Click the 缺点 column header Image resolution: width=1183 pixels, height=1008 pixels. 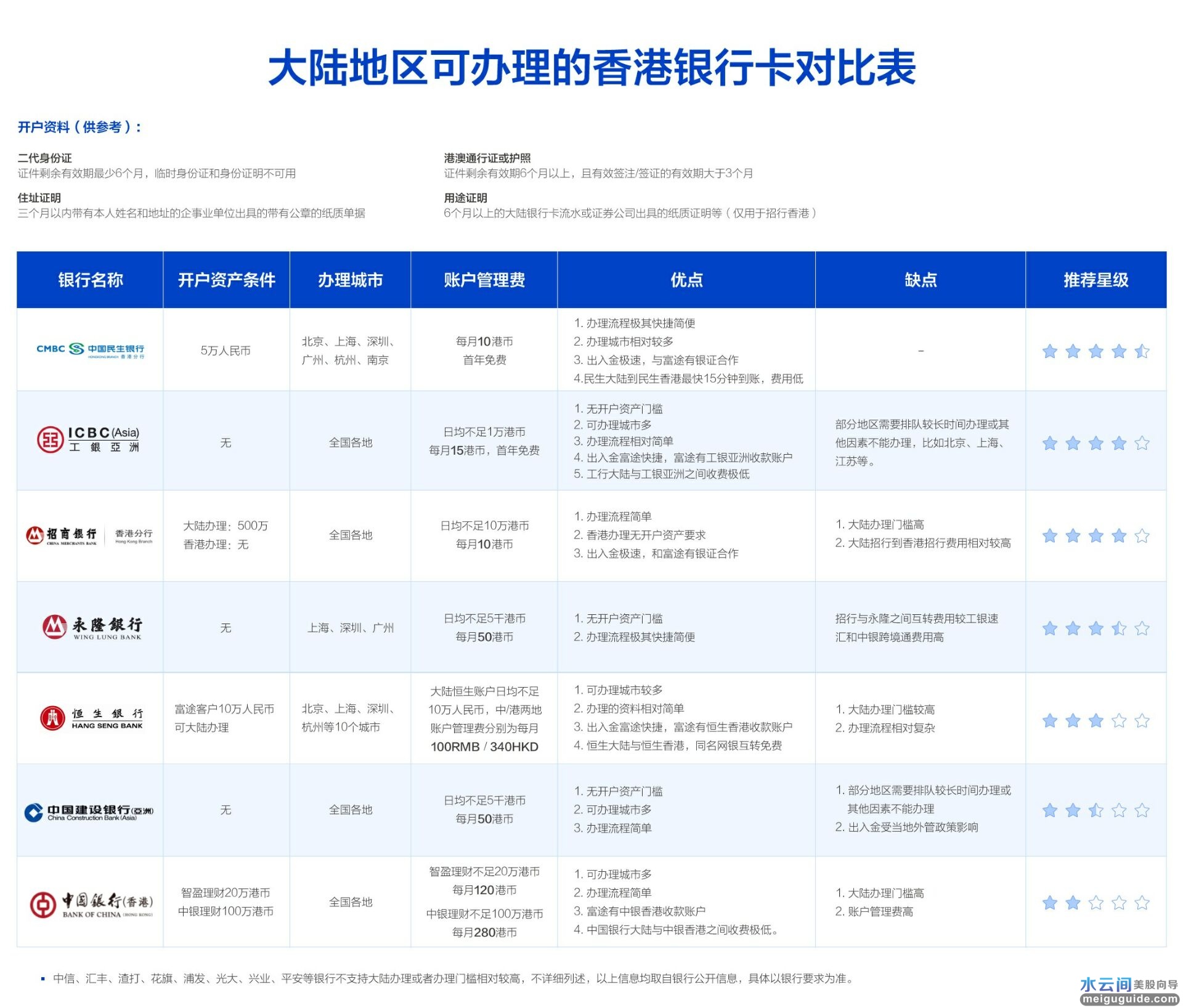click(921, 280)
